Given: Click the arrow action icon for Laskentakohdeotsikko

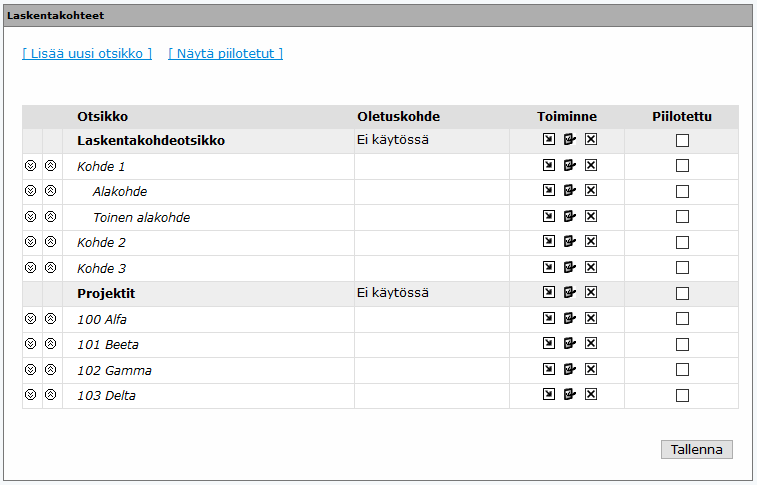Looking at the screenshot, I should [x=549, y=140].
